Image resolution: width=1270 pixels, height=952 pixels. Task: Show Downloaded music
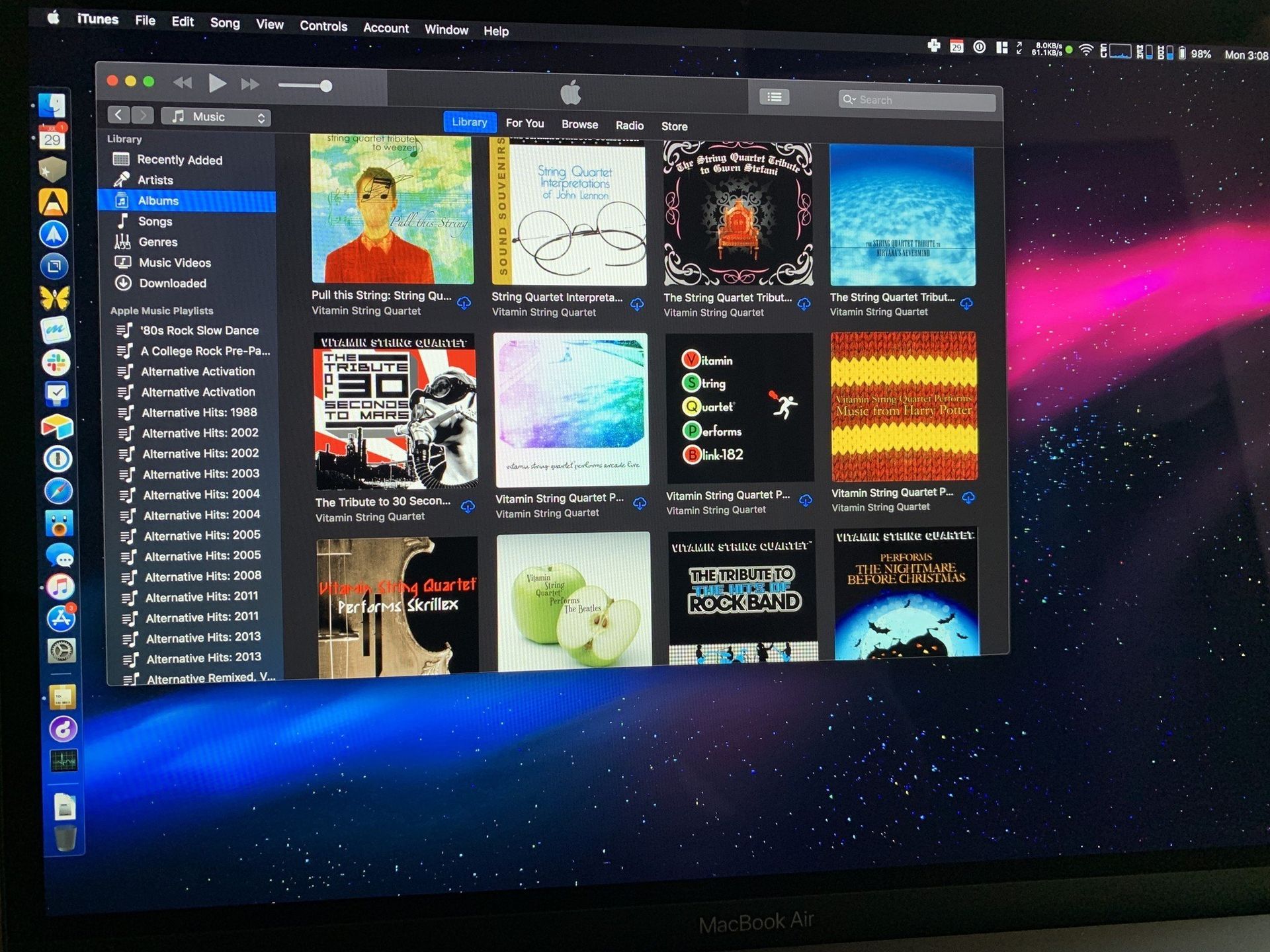[x=174, y=283]
